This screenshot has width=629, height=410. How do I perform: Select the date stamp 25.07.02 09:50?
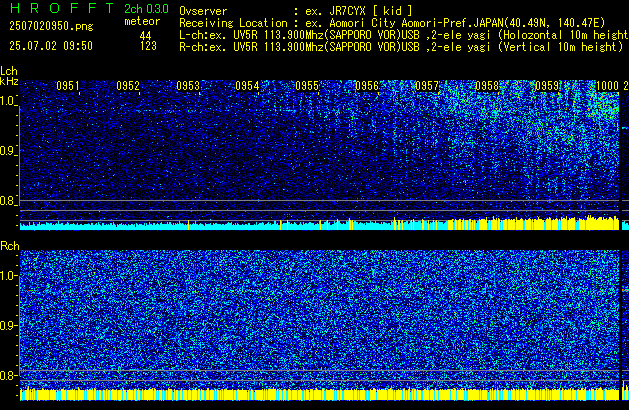coord(51,46)
